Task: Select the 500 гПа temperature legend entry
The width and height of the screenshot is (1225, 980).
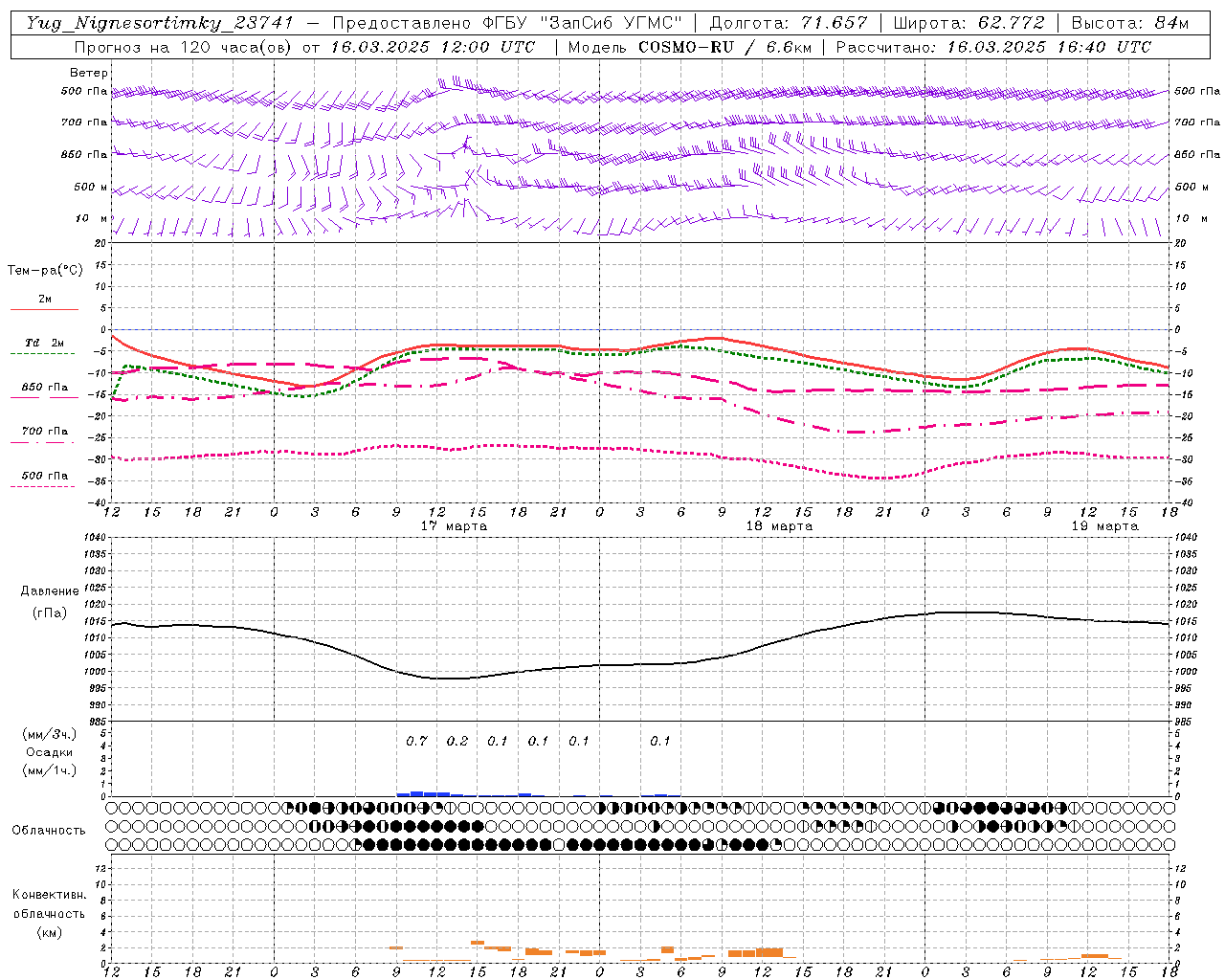Action: coord(45,476)
